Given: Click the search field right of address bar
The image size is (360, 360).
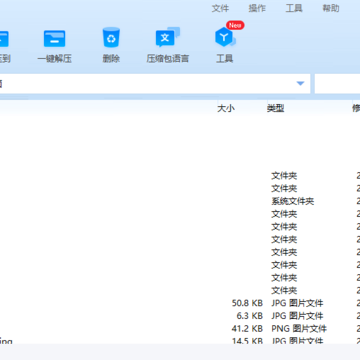Looking at the screenshot, I should 337,84.
